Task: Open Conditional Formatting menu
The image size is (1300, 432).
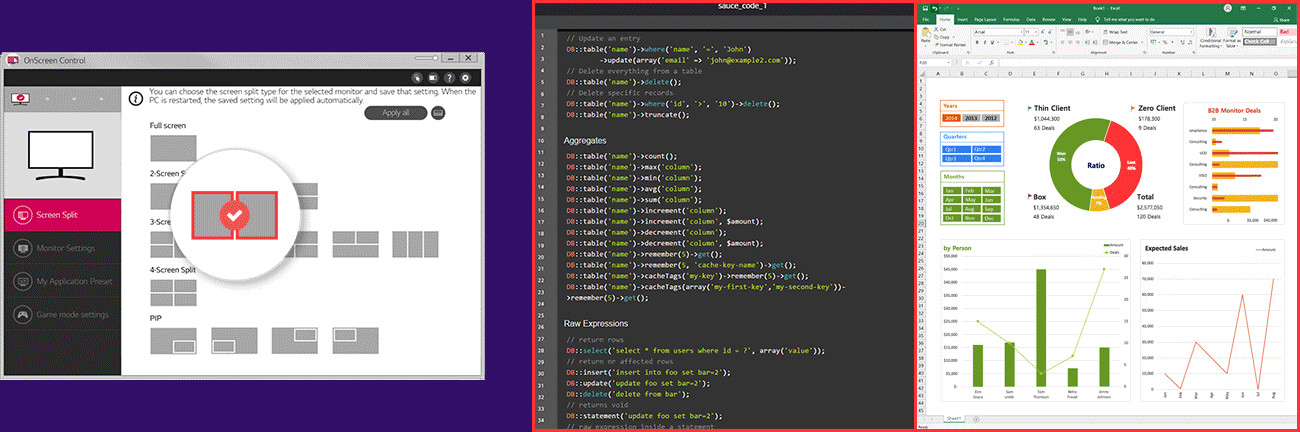Action: pyautogui.click(x=1210, y=38)
